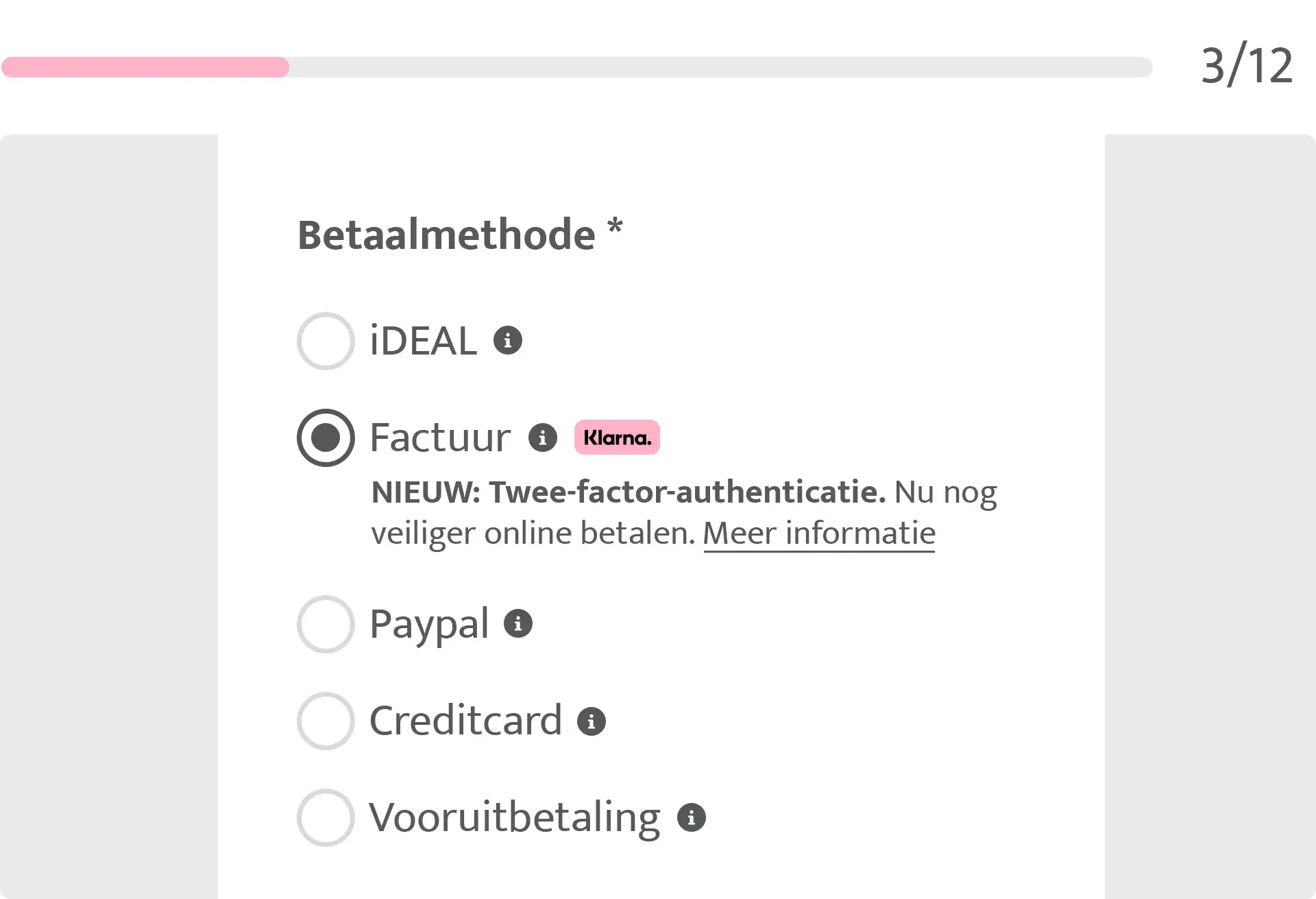Click the iDEAL option label text
This screenshot has width=1316, height=899.
pos(423,341)
